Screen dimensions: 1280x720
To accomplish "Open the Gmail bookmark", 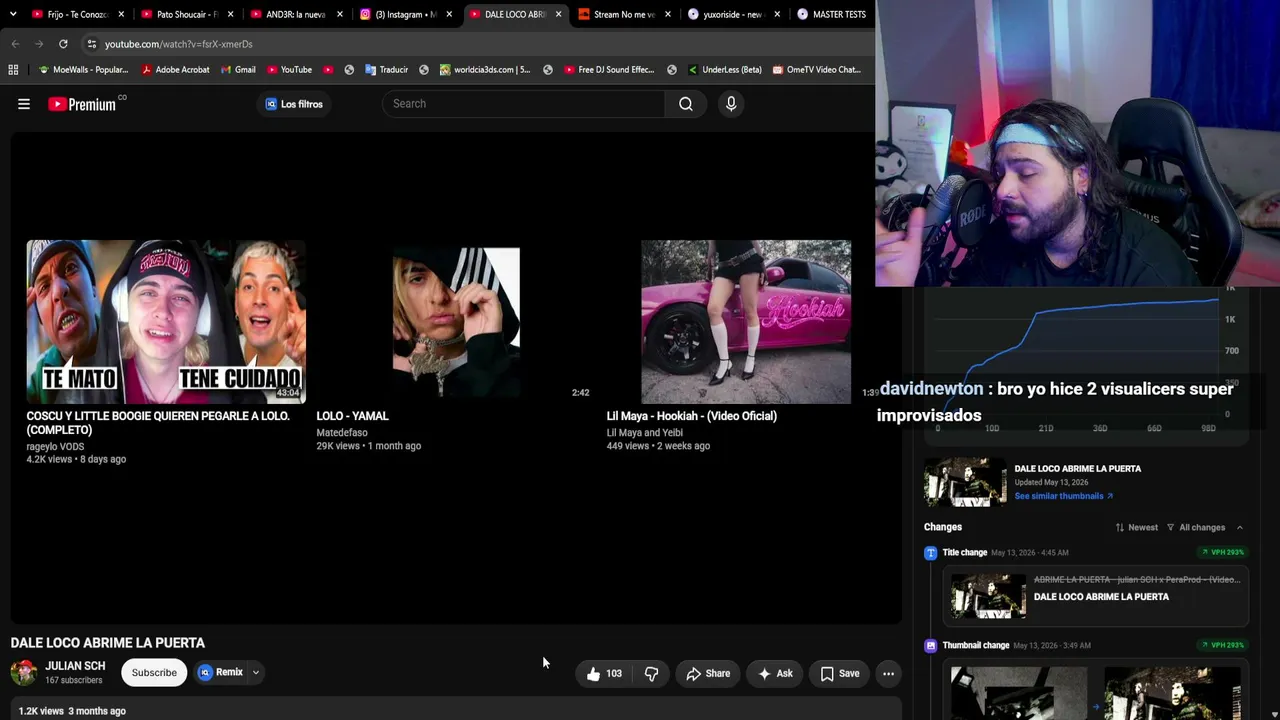I will (x=238, y=70).
